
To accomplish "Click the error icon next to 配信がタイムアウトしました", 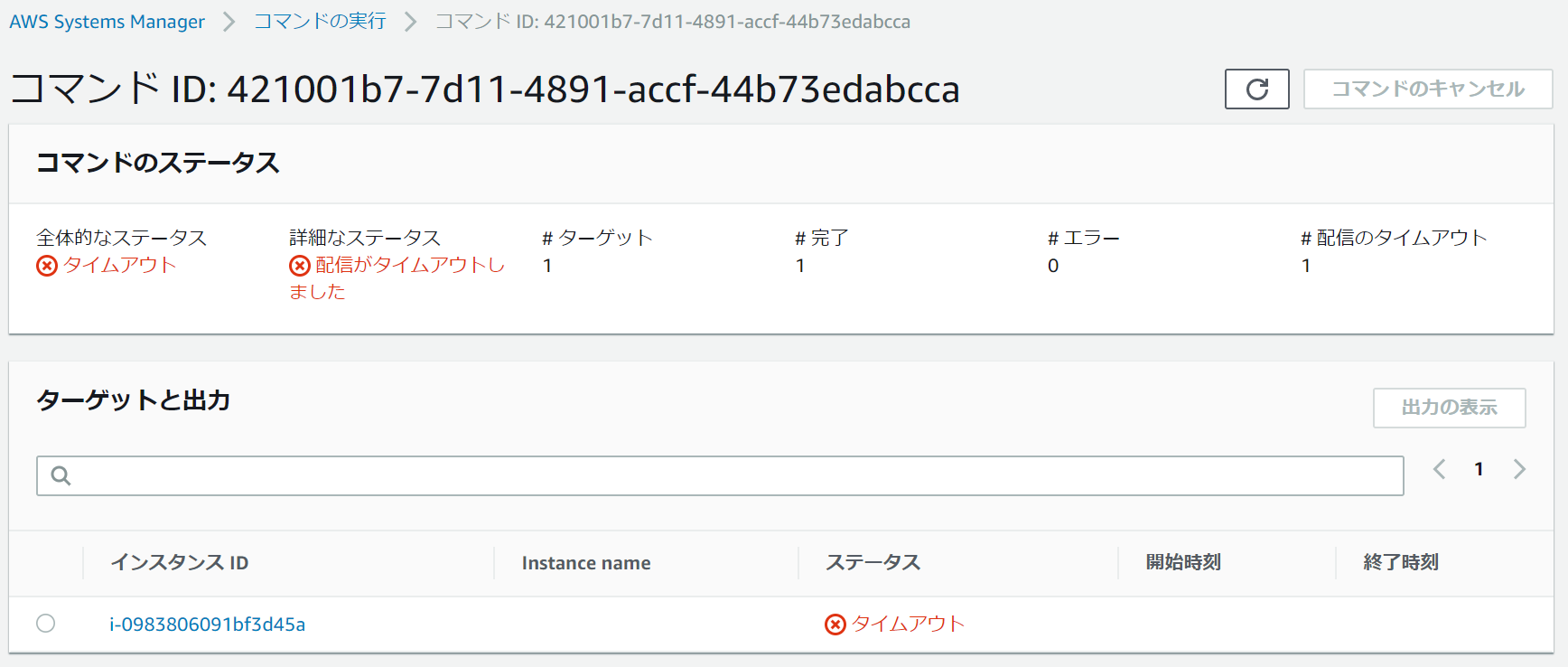I will click(299, 266).
